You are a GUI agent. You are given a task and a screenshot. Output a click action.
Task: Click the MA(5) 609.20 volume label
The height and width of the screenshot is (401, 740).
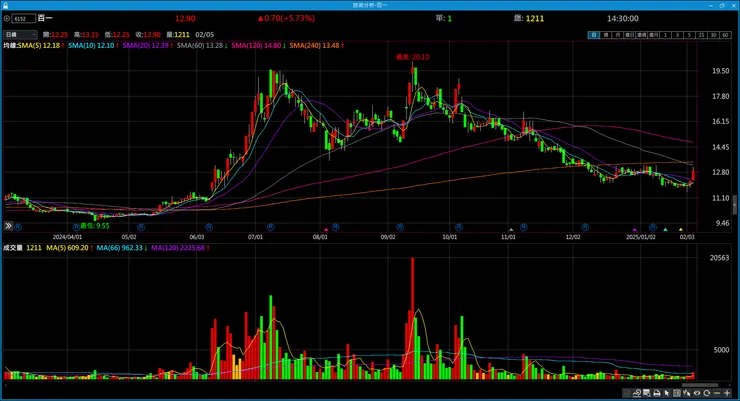[x=69, y=248]
